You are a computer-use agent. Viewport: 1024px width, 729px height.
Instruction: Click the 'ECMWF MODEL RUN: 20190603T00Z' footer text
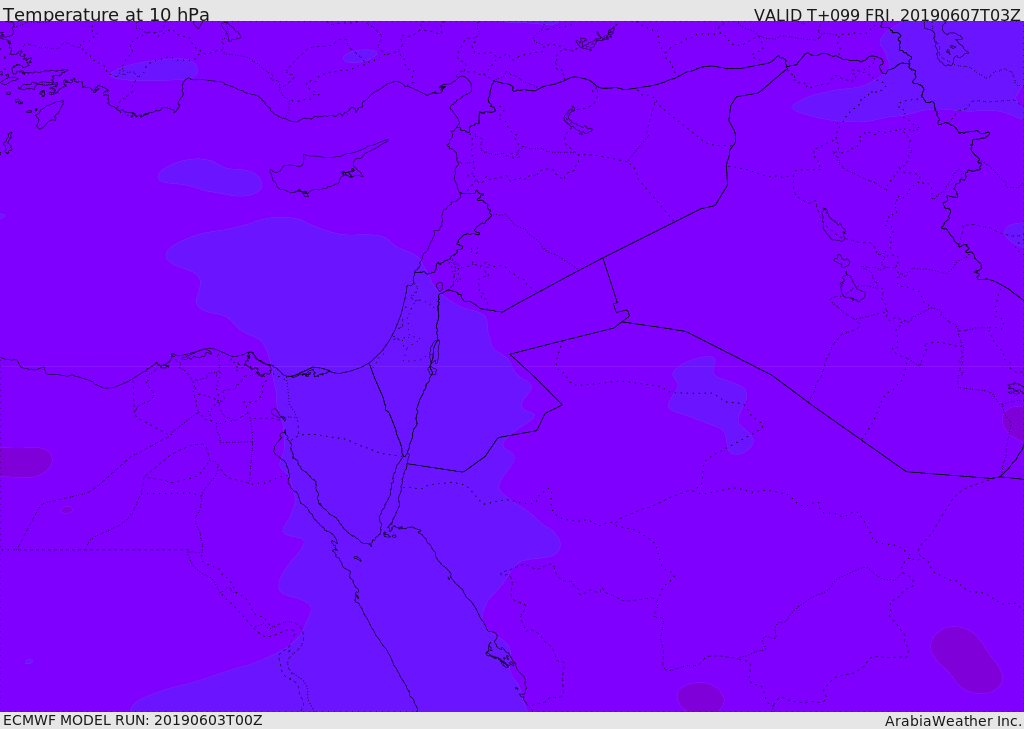click(x=133, y=720)
